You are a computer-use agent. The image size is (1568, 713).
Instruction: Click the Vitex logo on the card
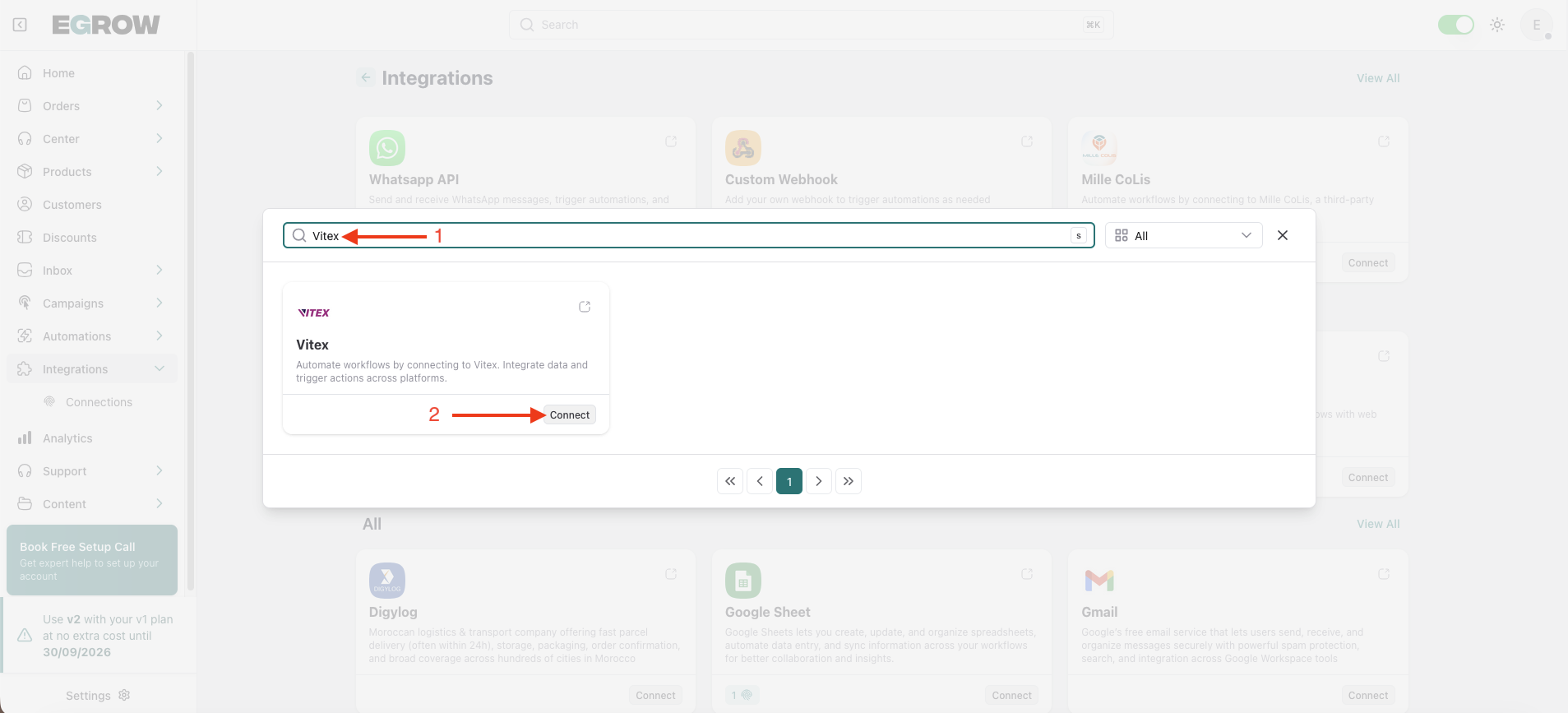click(x=313, y=313)
